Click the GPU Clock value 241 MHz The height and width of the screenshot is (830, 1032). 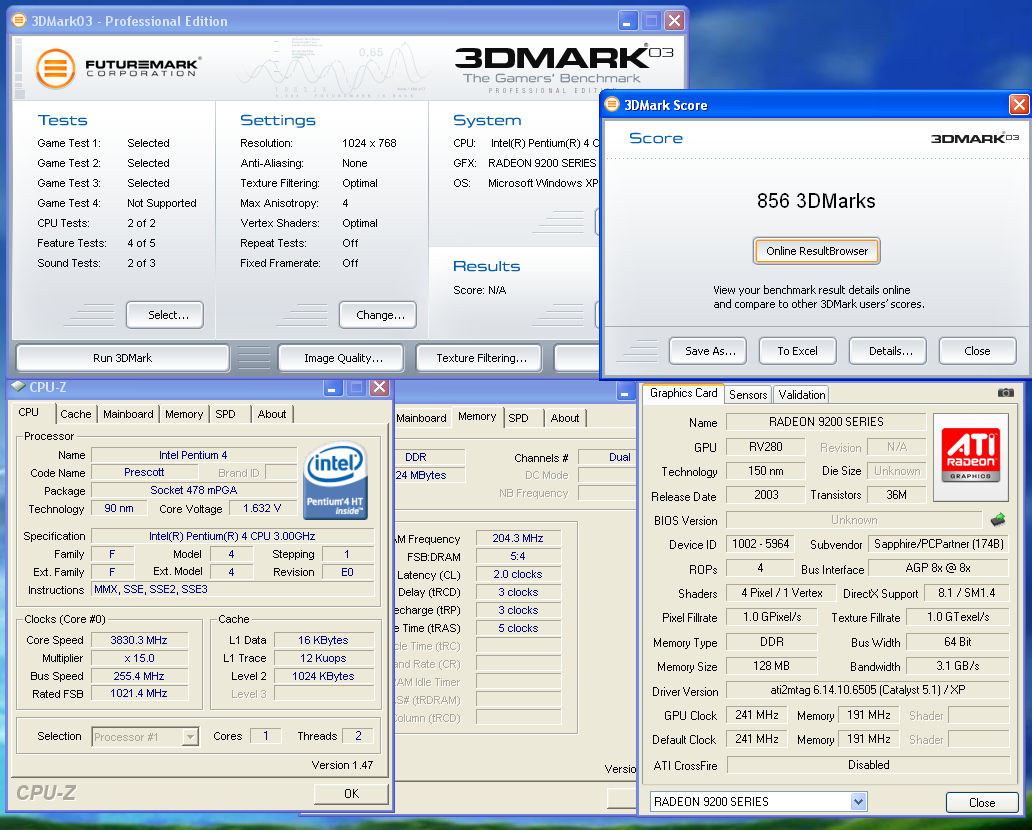click(x=757, y=715)
